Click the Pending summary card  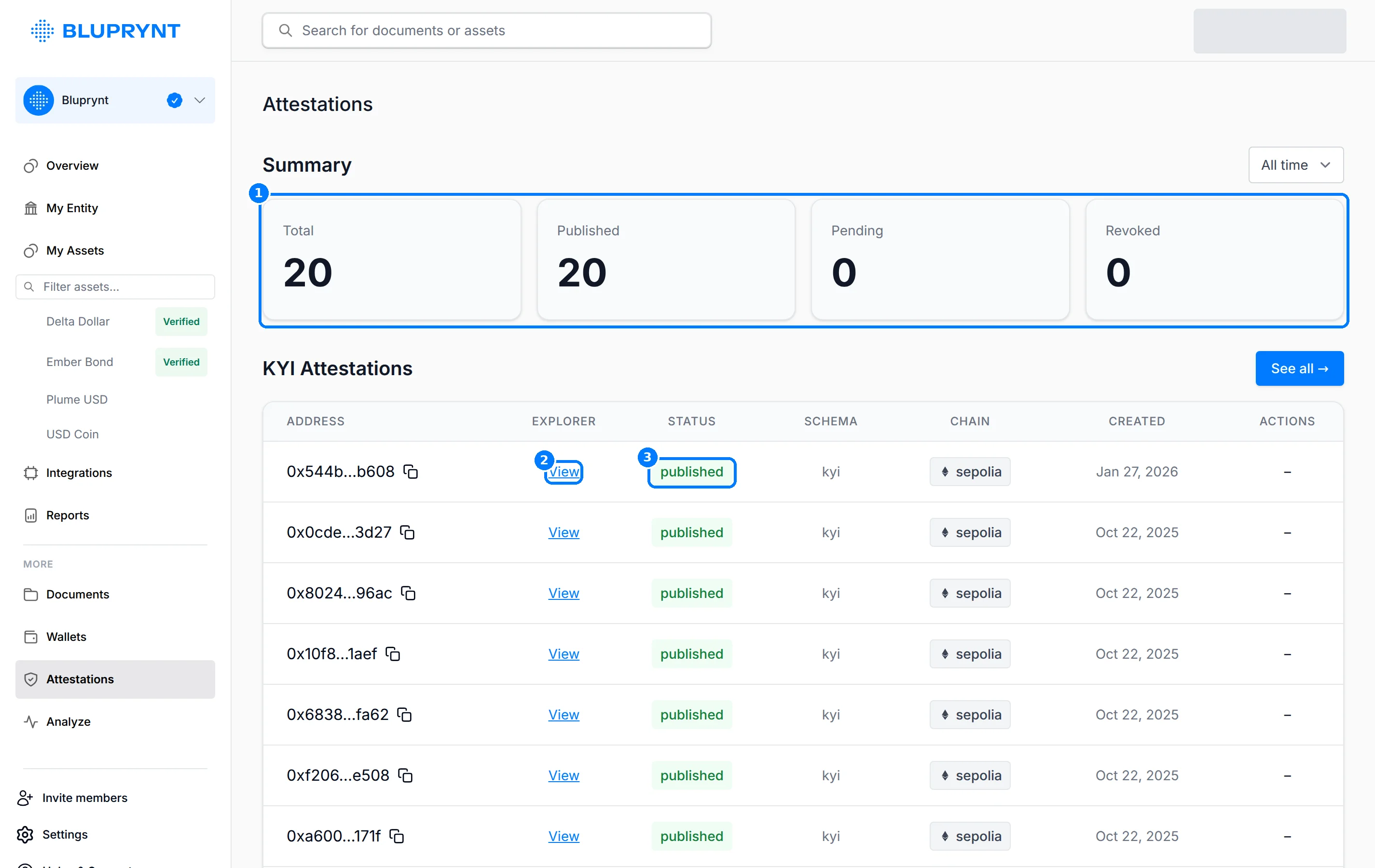pyautogui.click(x=940, y=259)
